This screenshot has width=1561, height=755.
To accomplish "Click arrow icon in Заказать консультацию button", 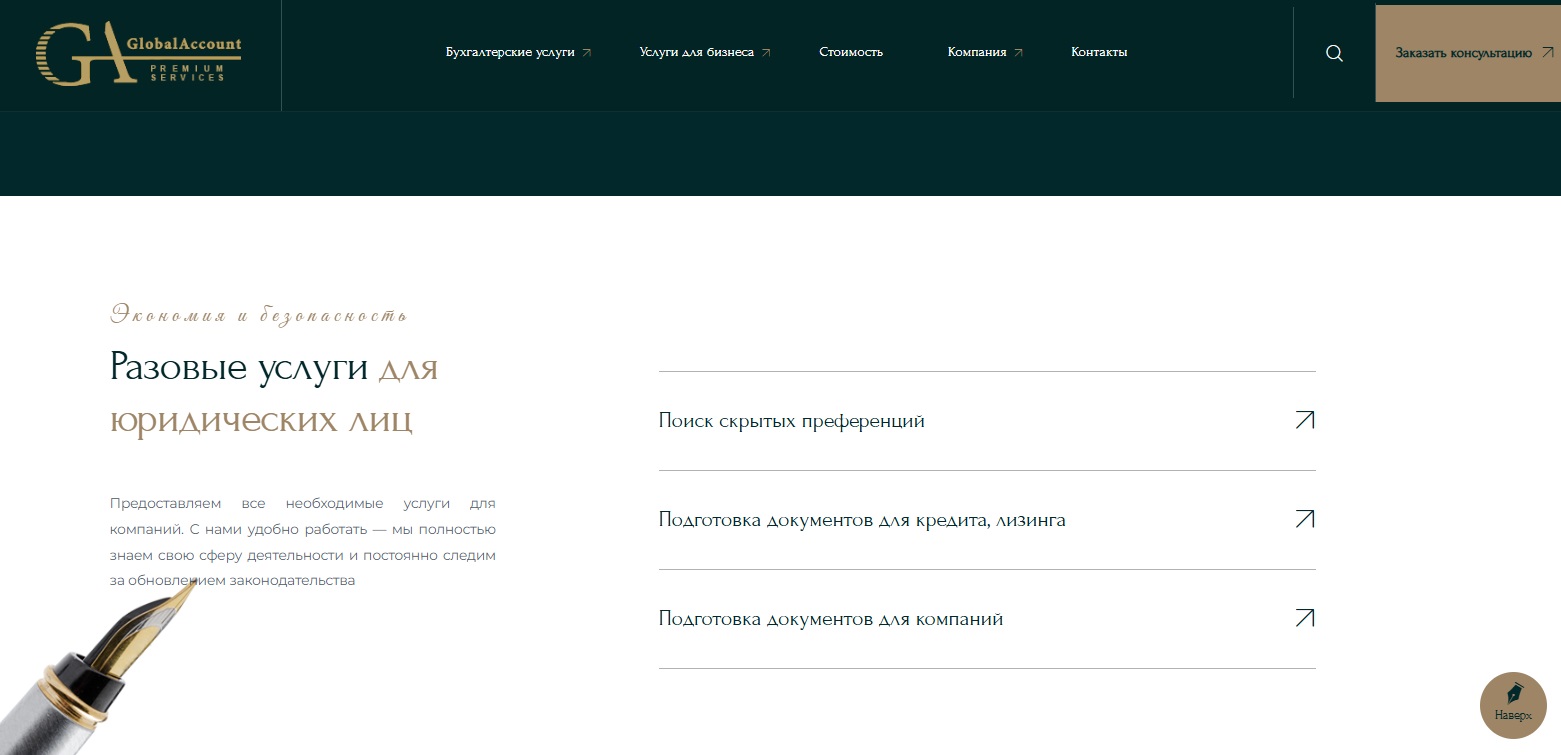I will pyautogui.click(x=1547, y=53).
